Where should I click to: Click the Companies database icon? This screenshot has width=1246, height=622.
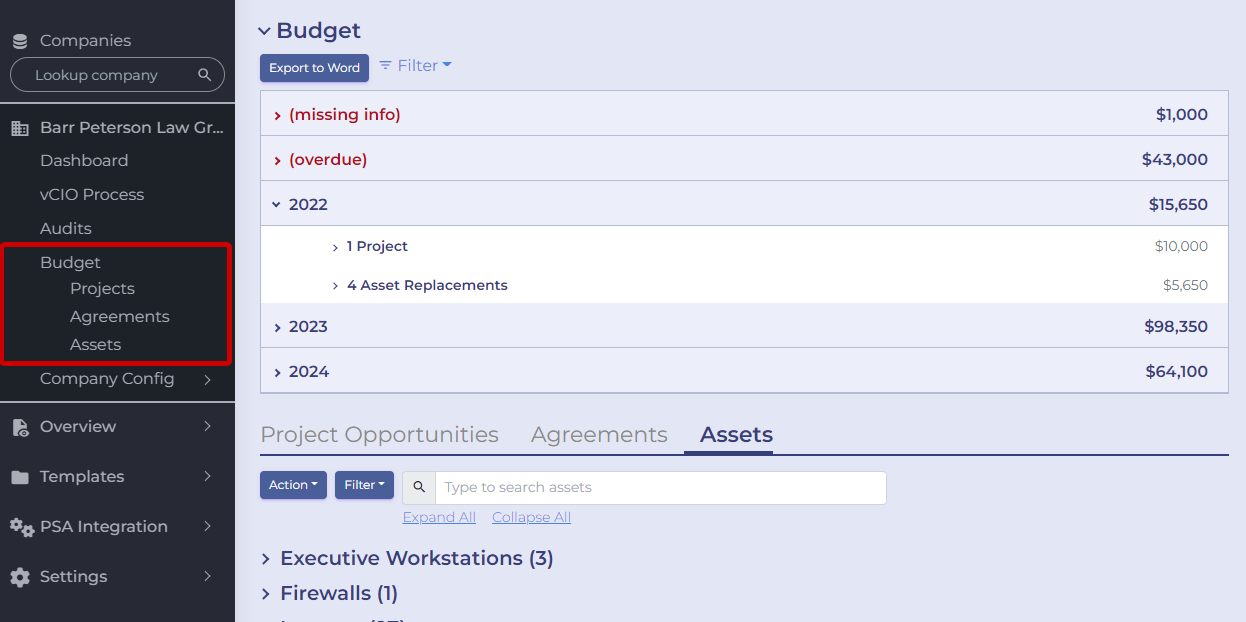pyautogui.click(x=20, y=41)
